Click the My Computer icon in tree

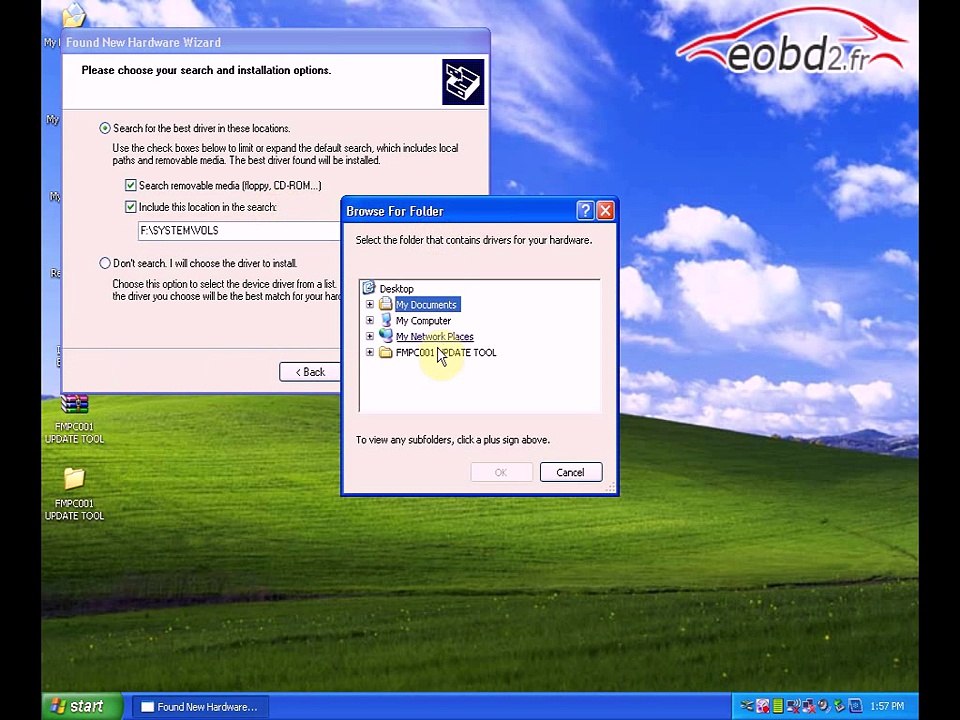(386, 320)
